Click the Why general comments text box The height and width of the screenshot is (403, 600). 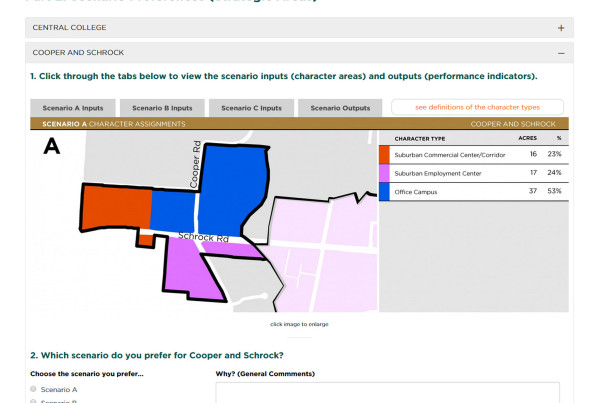[x=387, y=392]
